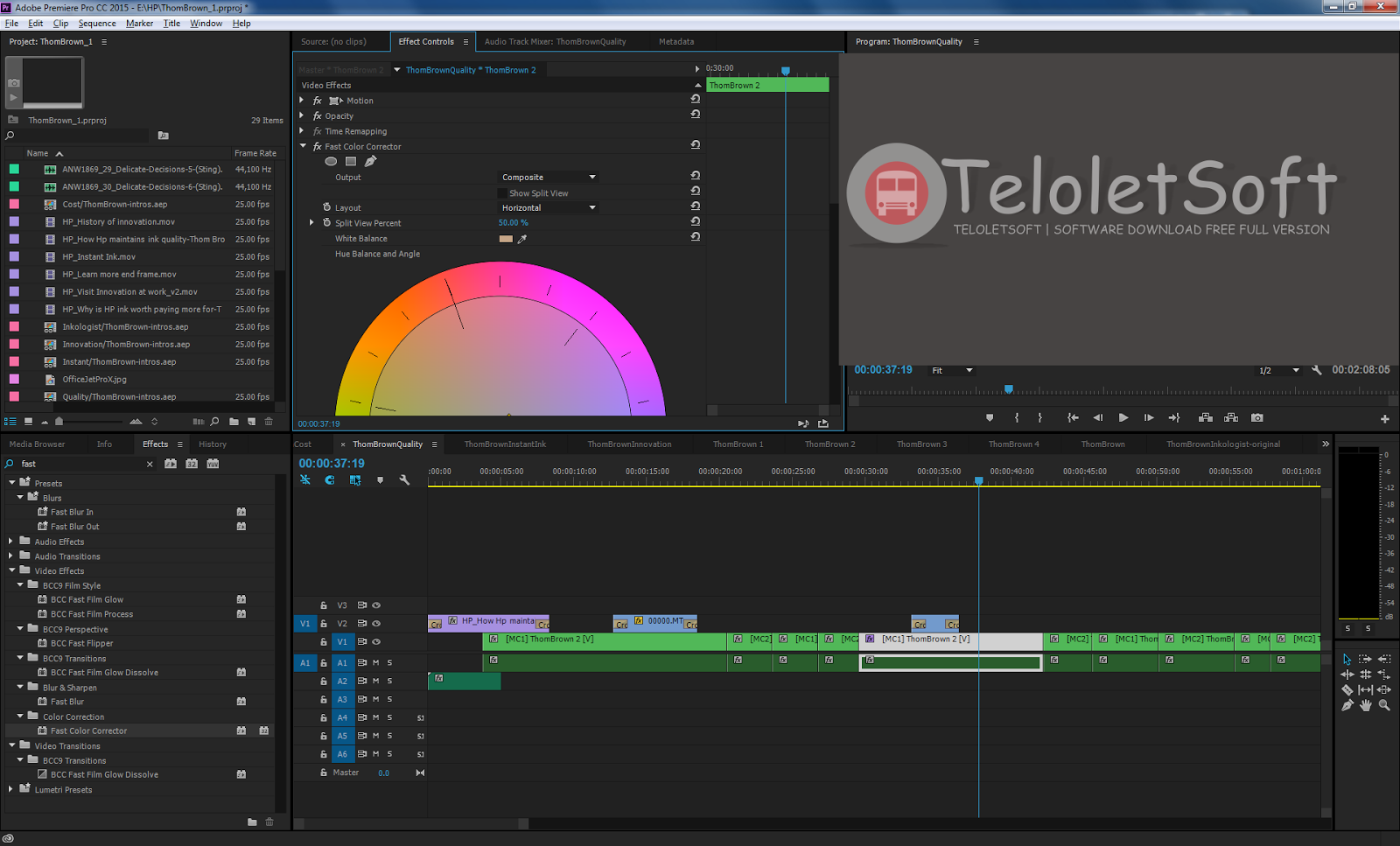The image size is (1400, 846).
Task: Collapse the Fast Color Corrector effect
Action: coord(303,147)
